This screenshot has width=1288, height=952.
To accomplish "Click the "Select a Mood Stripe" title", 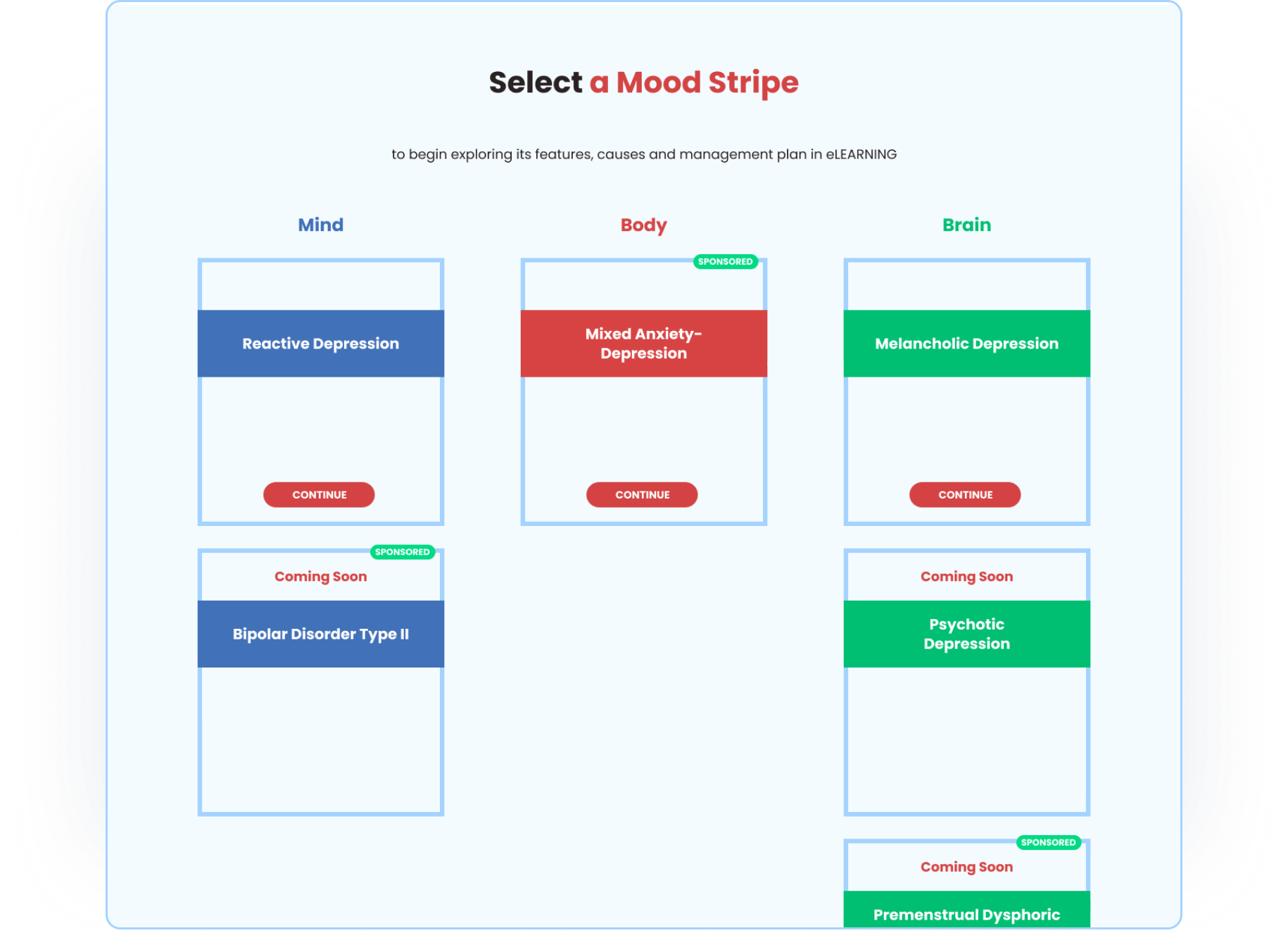I will pos(643,82).
